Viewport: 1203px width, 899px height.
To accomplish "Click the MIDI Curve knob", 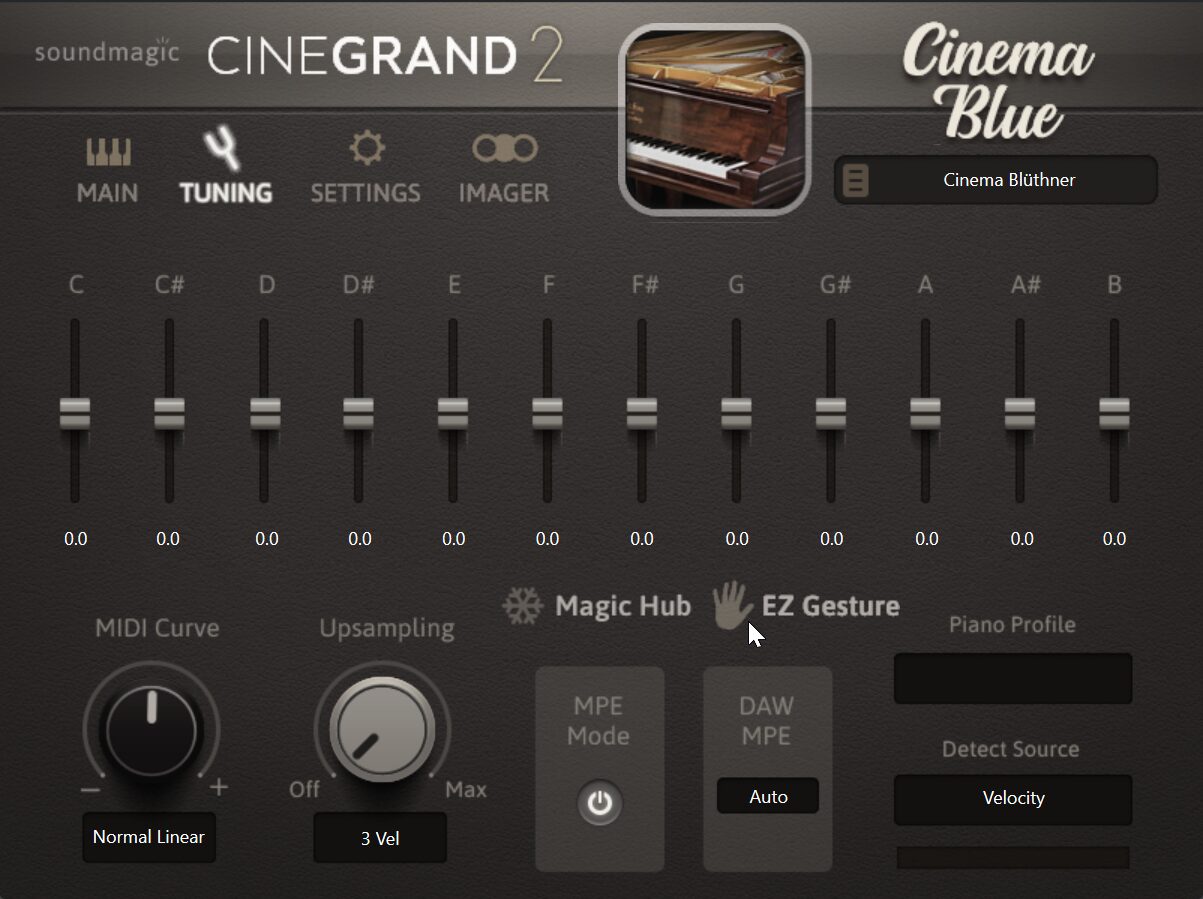I will pyautogui.click(x=151, y=729).
